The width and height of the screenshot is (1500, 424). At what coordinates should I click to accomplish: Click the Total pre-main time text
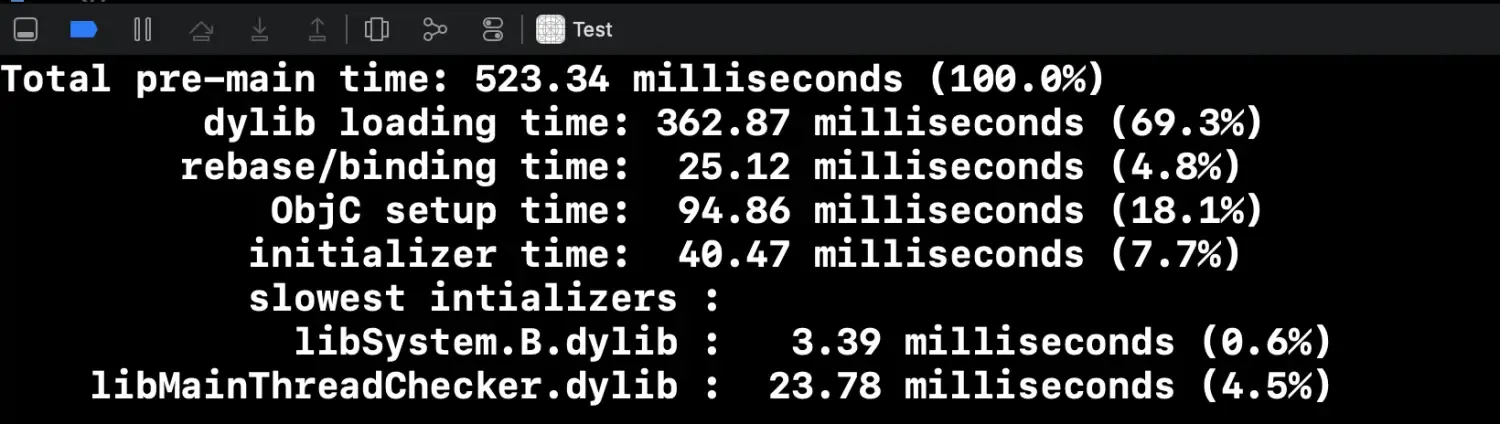coord(226,79)
